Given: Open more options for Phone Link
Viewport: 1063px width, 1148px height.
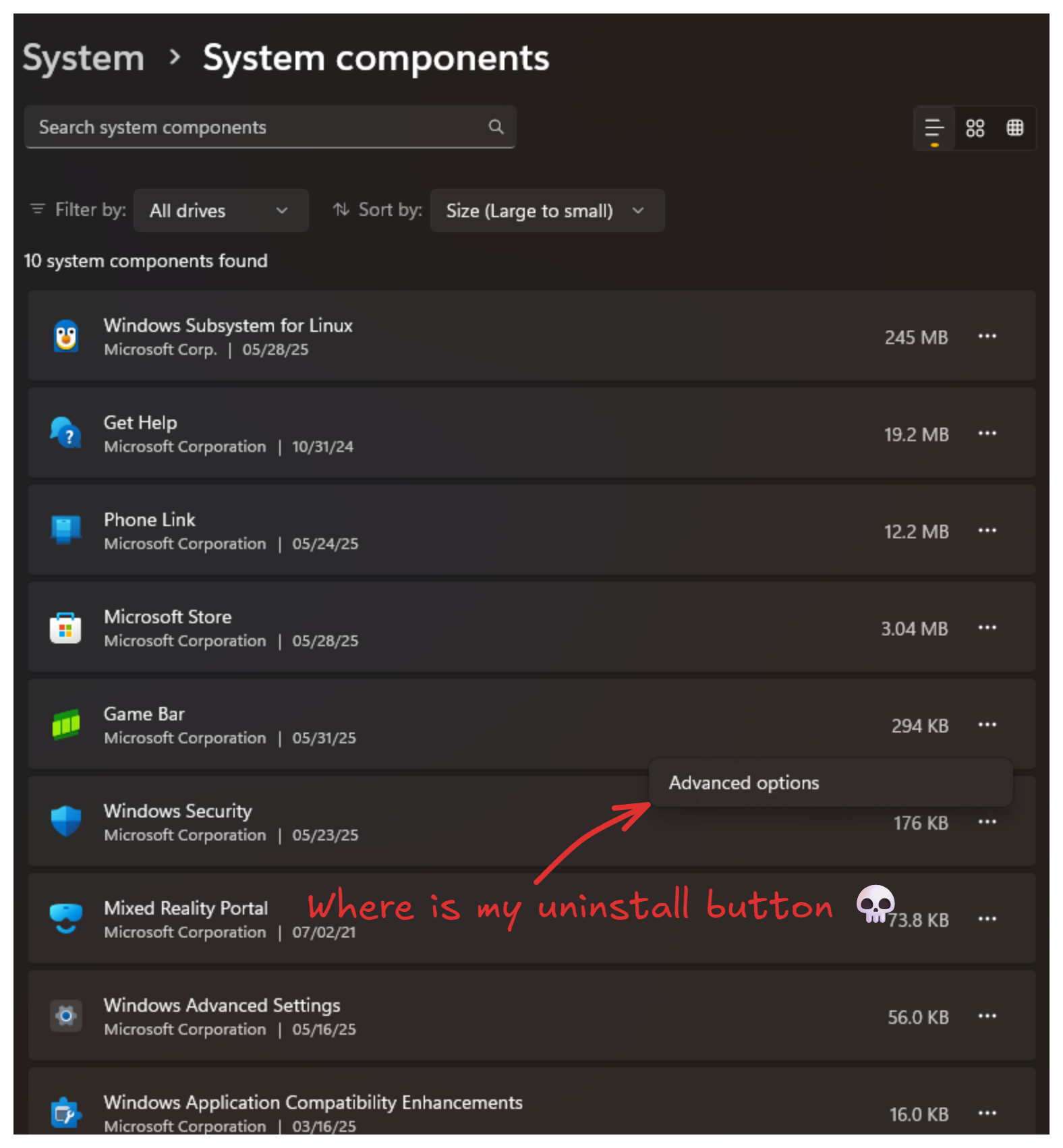Looking at the screenshot, I should [x=987, y=530].
